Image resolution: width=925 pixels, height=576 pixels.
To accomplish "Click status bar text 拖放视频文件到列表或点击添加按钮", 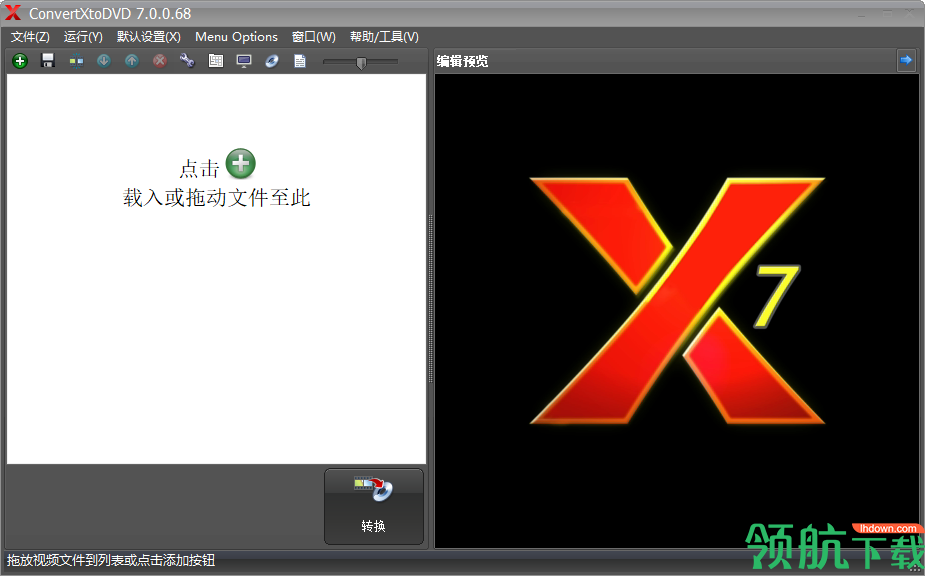I will (x=111, y=560).
